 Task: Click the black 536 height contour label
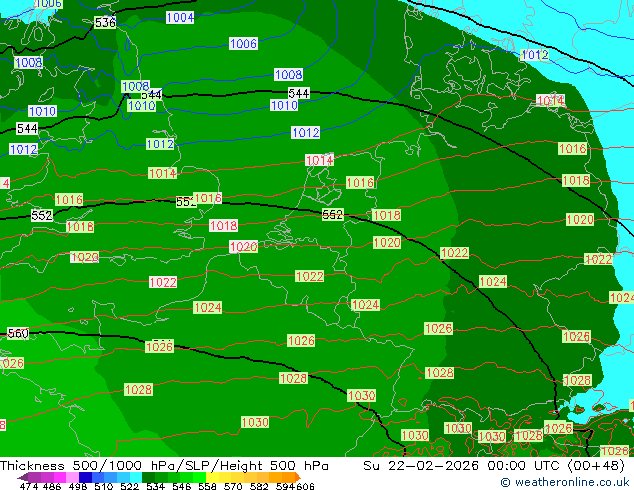(x=105, y=23)
